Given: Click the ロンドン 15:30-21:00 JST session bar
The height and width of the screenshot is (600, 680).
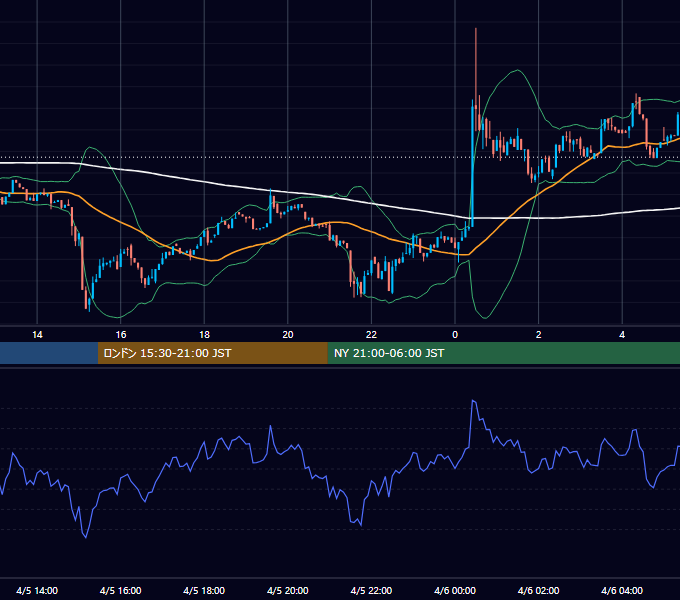Looking at the screenshot, I should 212,353.
